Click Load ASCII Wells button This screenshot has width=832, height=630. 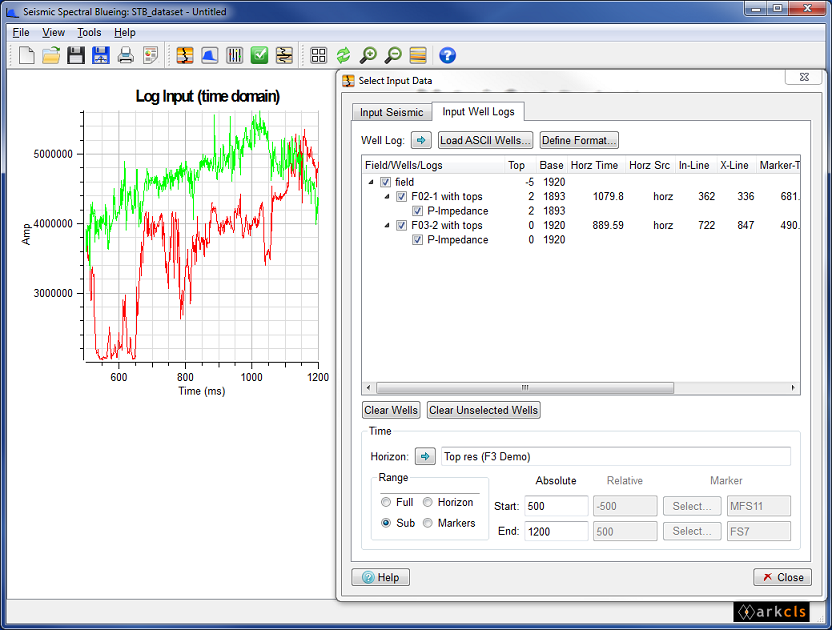click(x=486, y=140)
